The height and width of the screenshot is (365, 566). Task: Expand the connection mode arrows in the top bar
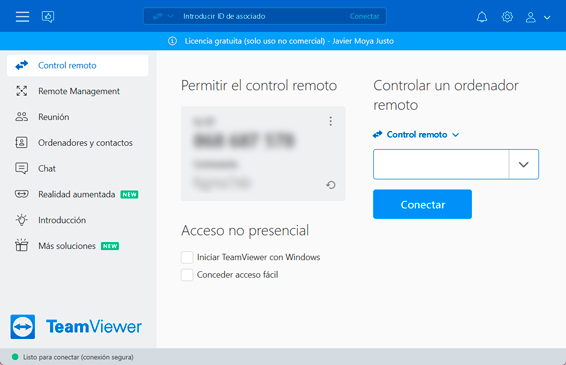point(163,16)
